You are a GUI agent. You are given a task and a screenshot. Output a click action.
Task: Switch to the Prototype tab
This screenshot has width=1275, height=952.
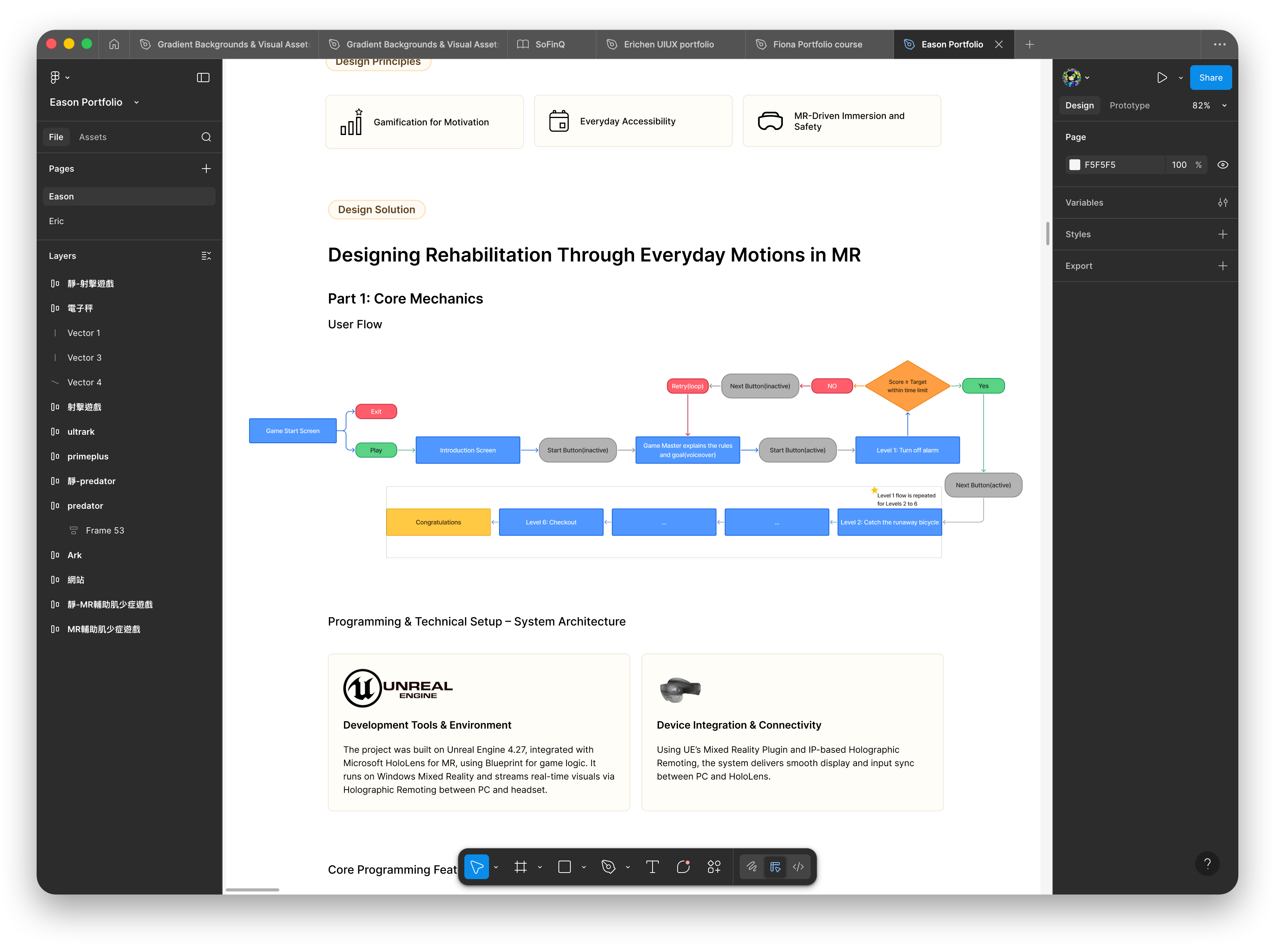[x=1129, y=105]
